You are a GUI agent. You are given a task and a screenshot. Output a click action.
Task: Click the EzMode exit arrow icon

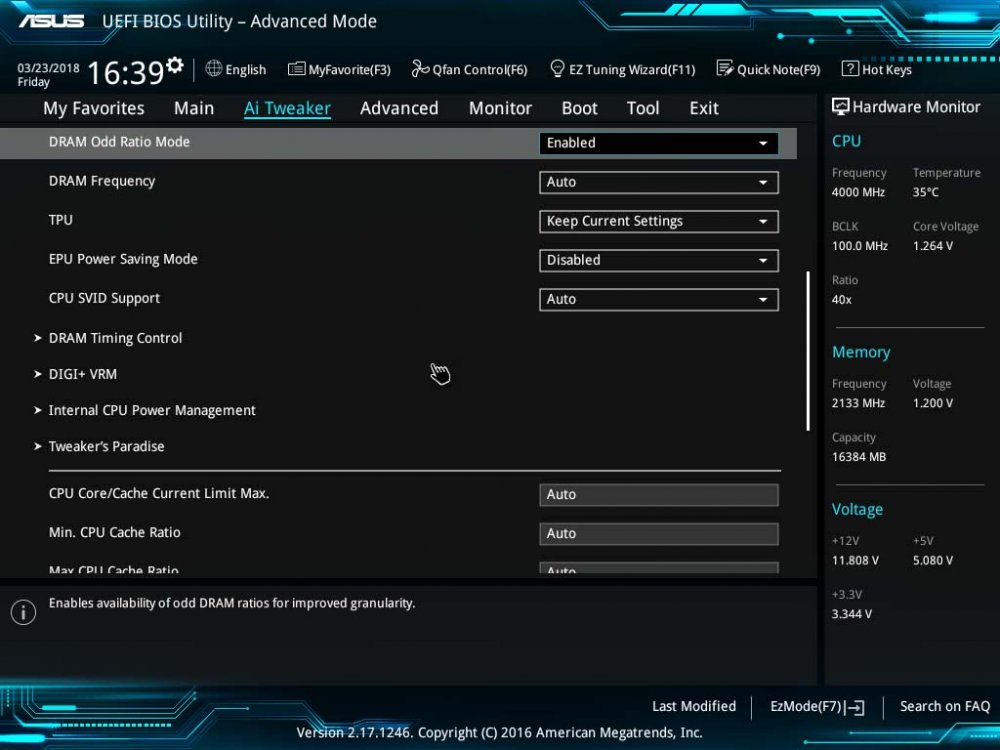tap(855, 707)
